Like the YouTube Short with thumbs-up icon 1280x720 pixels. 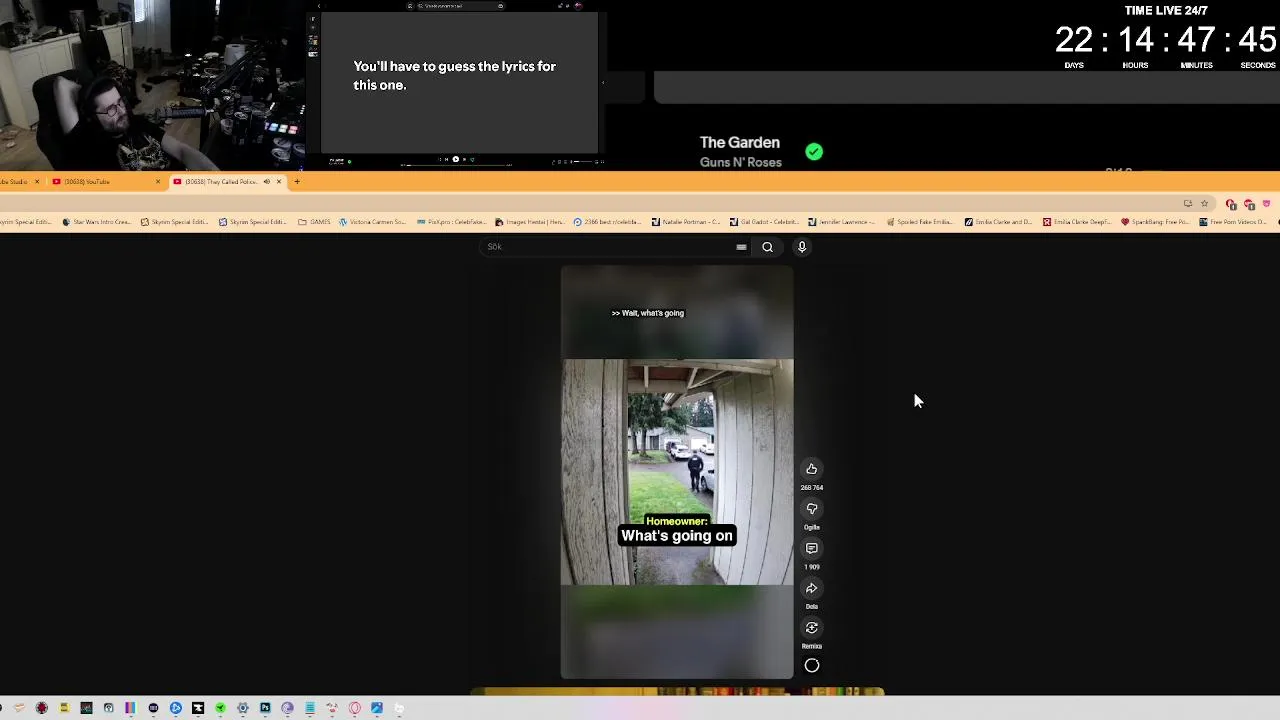click(x=812, y=468)
